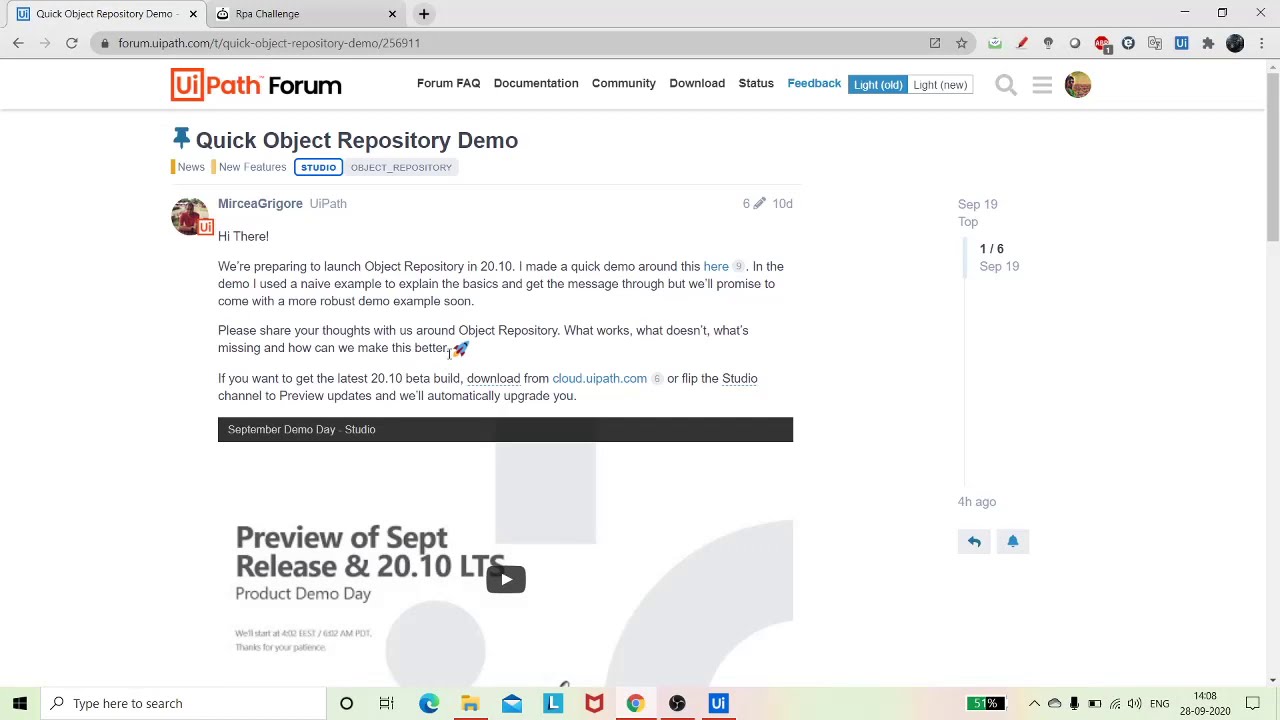Open the system tray overflow arrow
1280x720 pixels.
pos(1034,703)
